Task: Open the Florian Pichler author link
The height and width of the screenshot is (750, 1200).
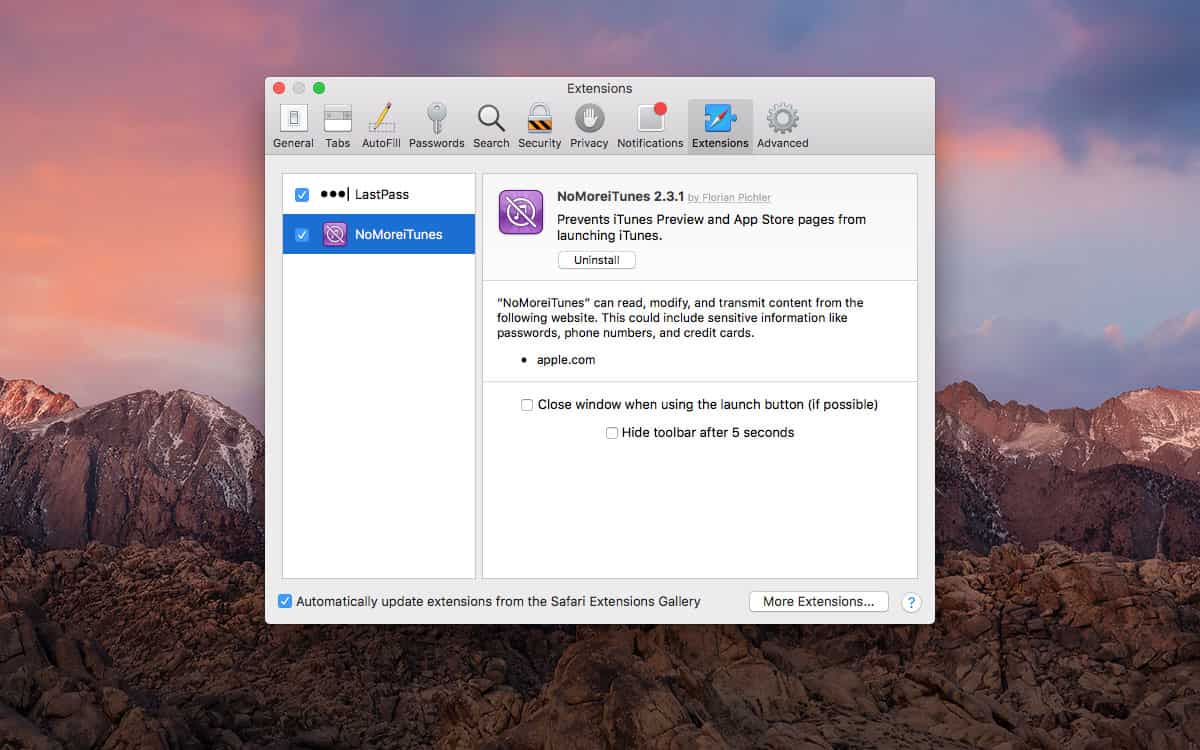Action: (736, 198)
